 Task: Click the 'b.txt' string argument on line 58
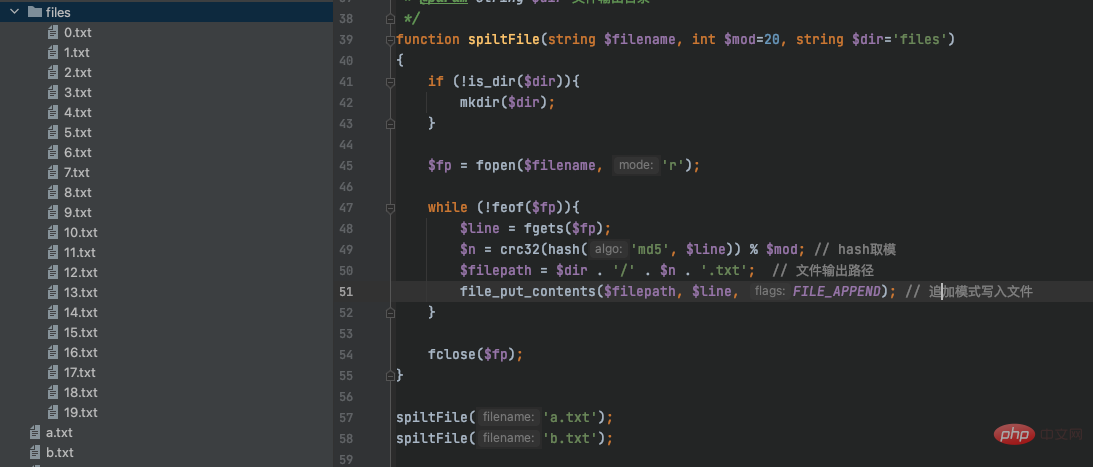point(571,438)
